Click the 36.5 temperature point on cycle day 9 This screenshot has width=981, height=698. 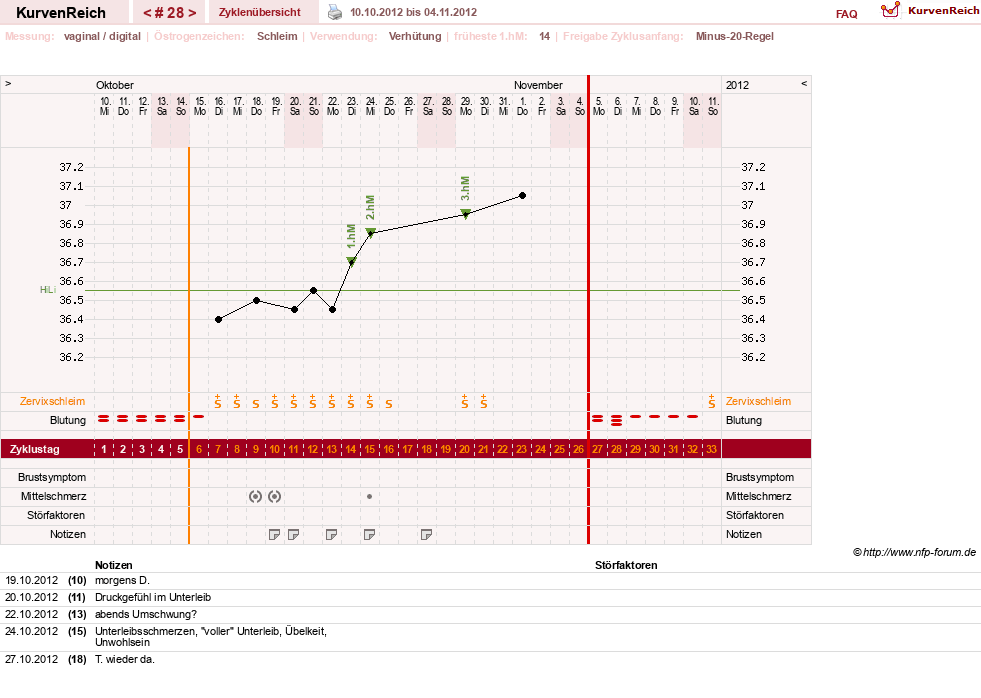pyautogui.click(x=257, y=301)
